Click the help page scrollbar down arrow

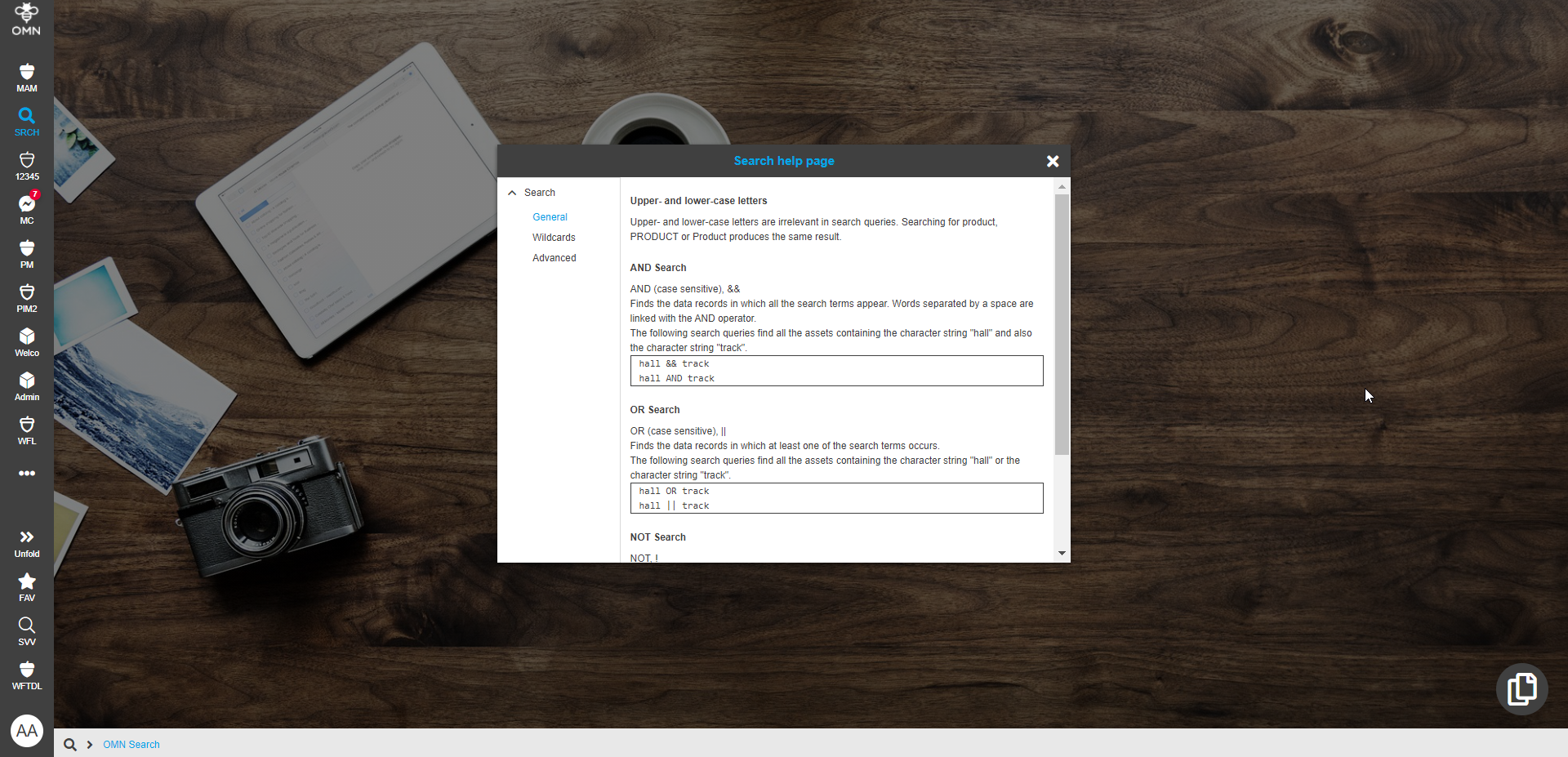tap(1062, 554)
